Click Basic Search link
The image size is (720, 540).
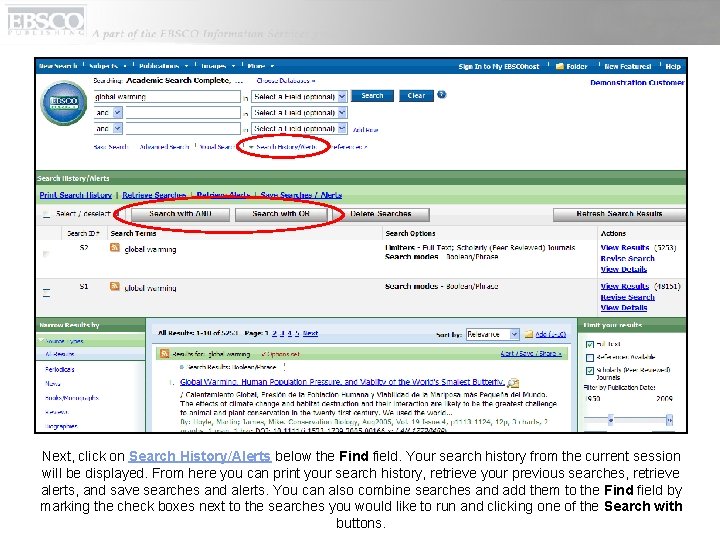[x=110, y=147]
